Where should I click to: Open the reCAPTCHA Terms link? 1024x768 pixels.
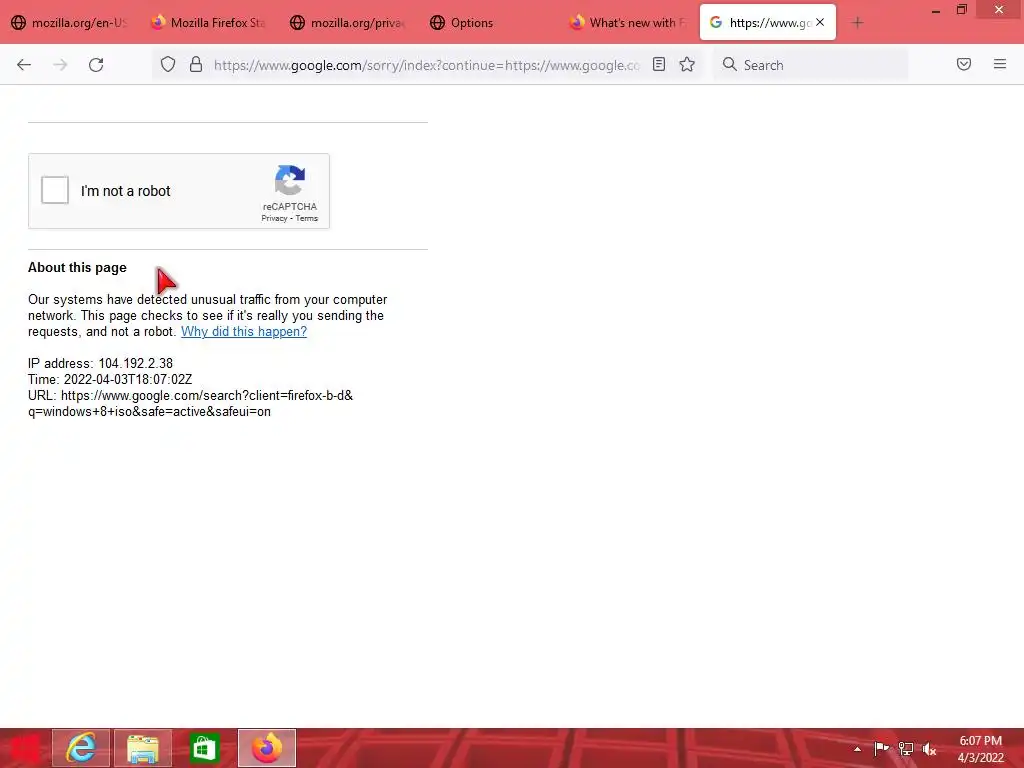point(307,219)
